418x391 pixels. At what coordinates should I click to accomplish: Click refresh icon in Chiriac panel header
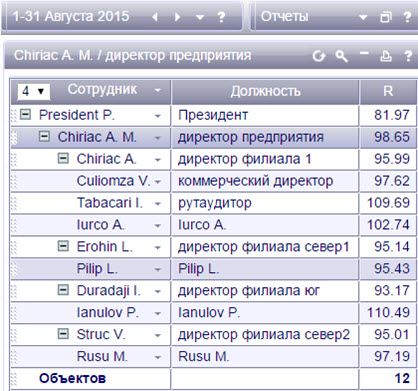point(319,56)
